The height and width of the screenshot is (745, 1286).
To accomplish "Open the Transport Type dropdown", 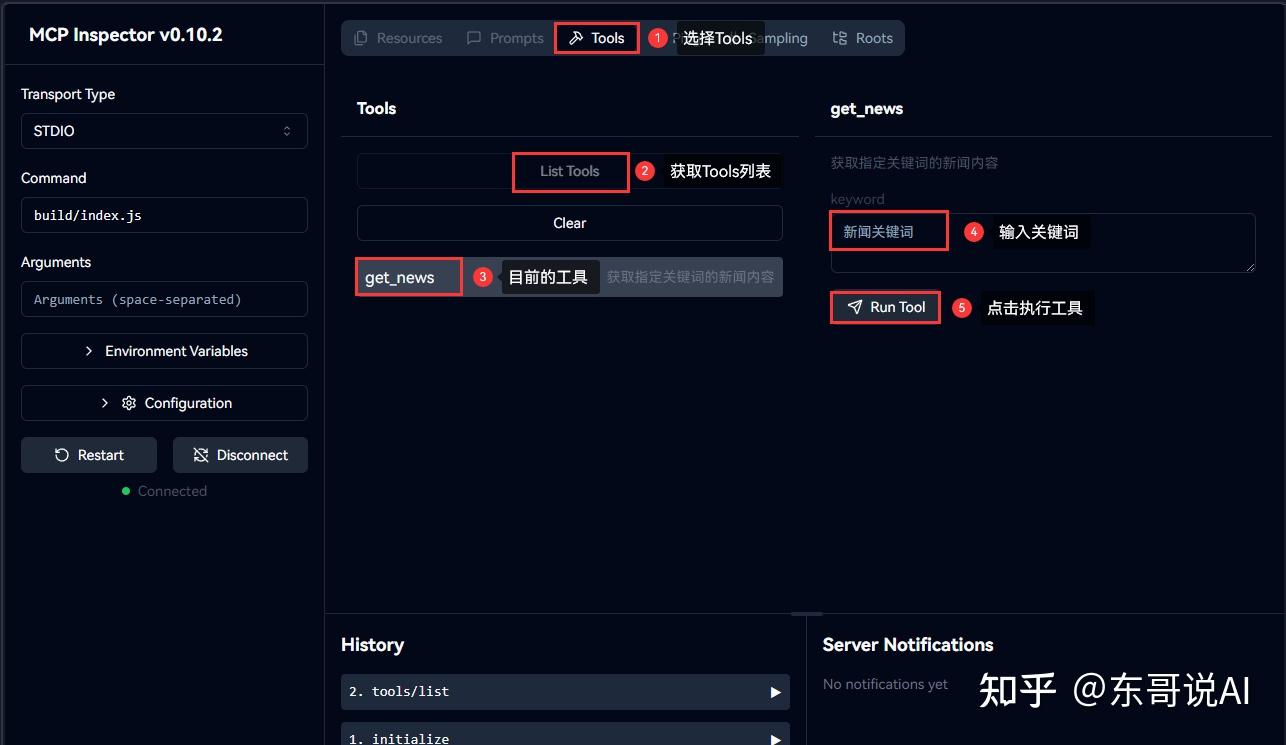I will (x=164, y=131).
